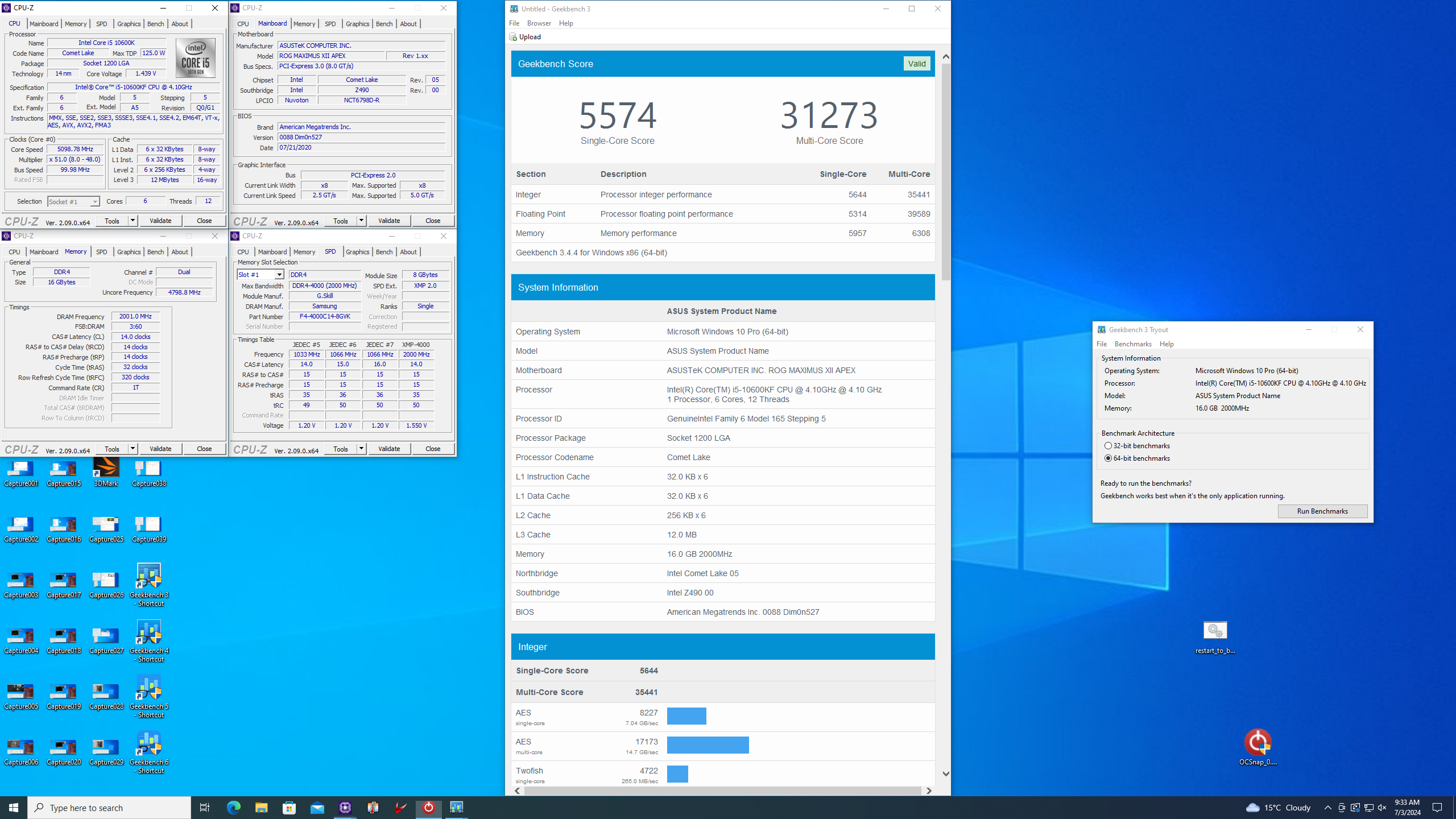Switch to Geekbench taskbar icon

[456, 807]
